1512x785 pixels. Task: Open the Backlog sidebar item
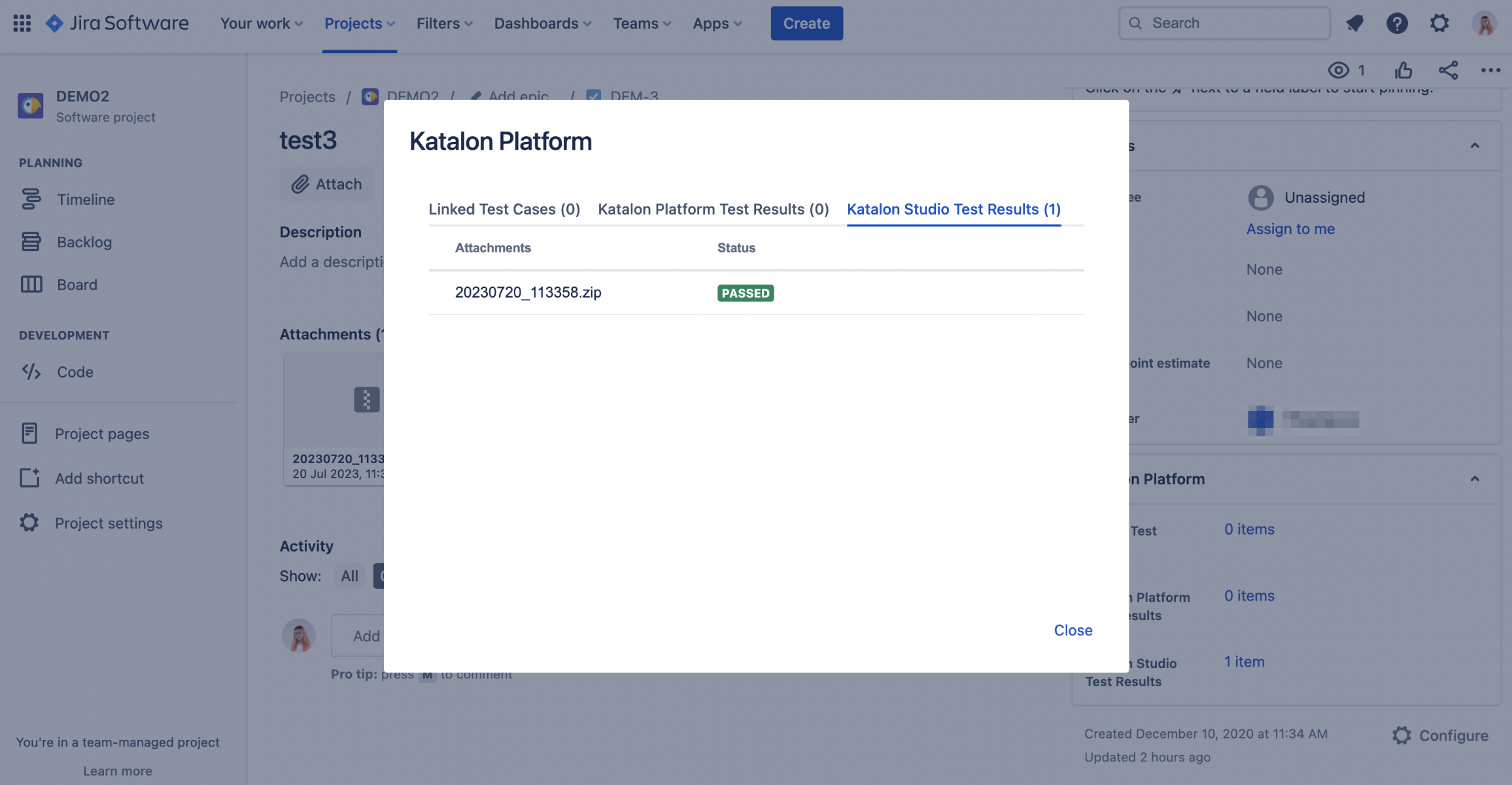[84, 242]
